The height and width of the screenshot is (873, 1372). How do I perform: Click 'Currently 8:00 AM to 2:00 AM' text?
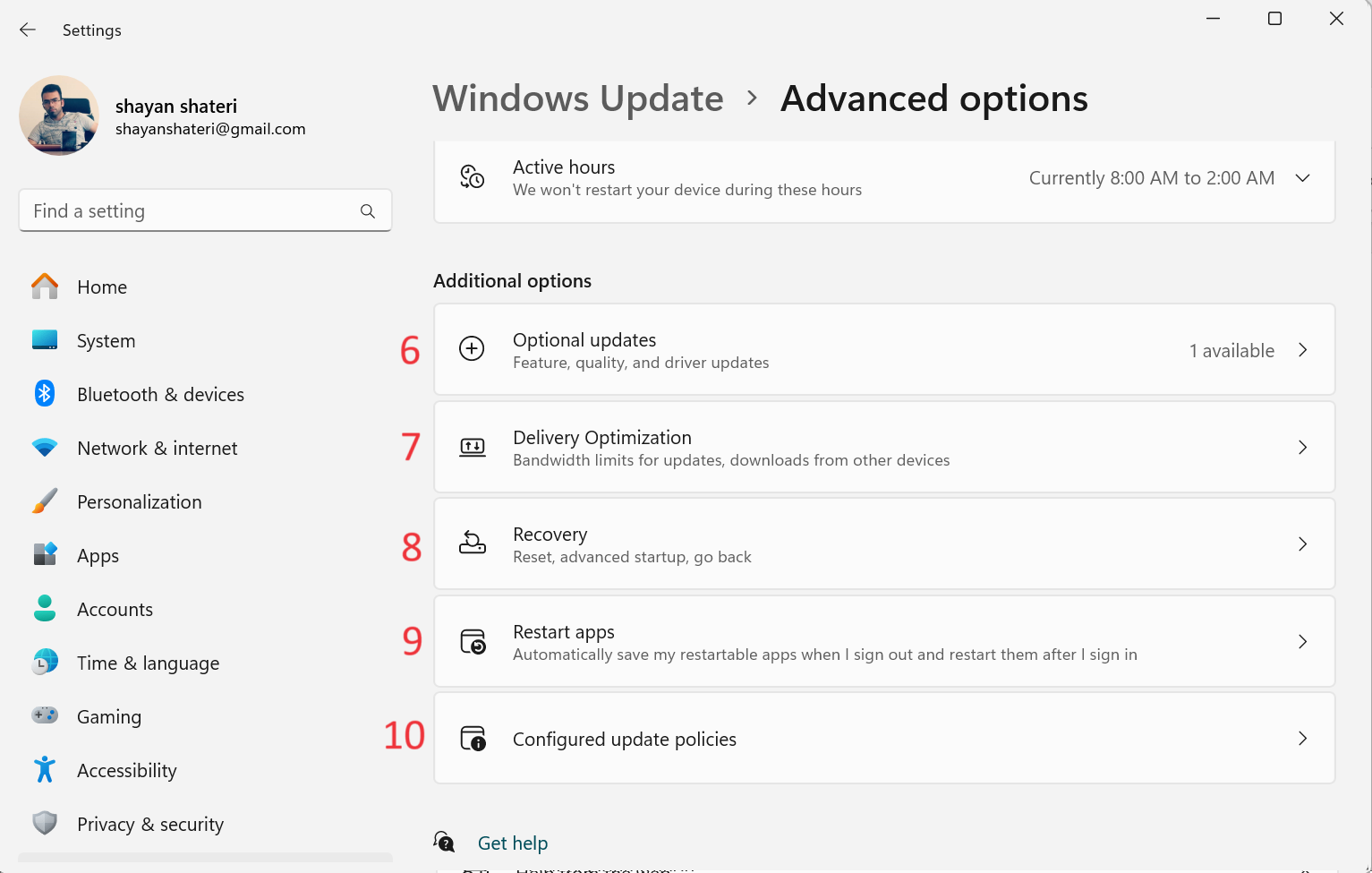(1152, 178)
